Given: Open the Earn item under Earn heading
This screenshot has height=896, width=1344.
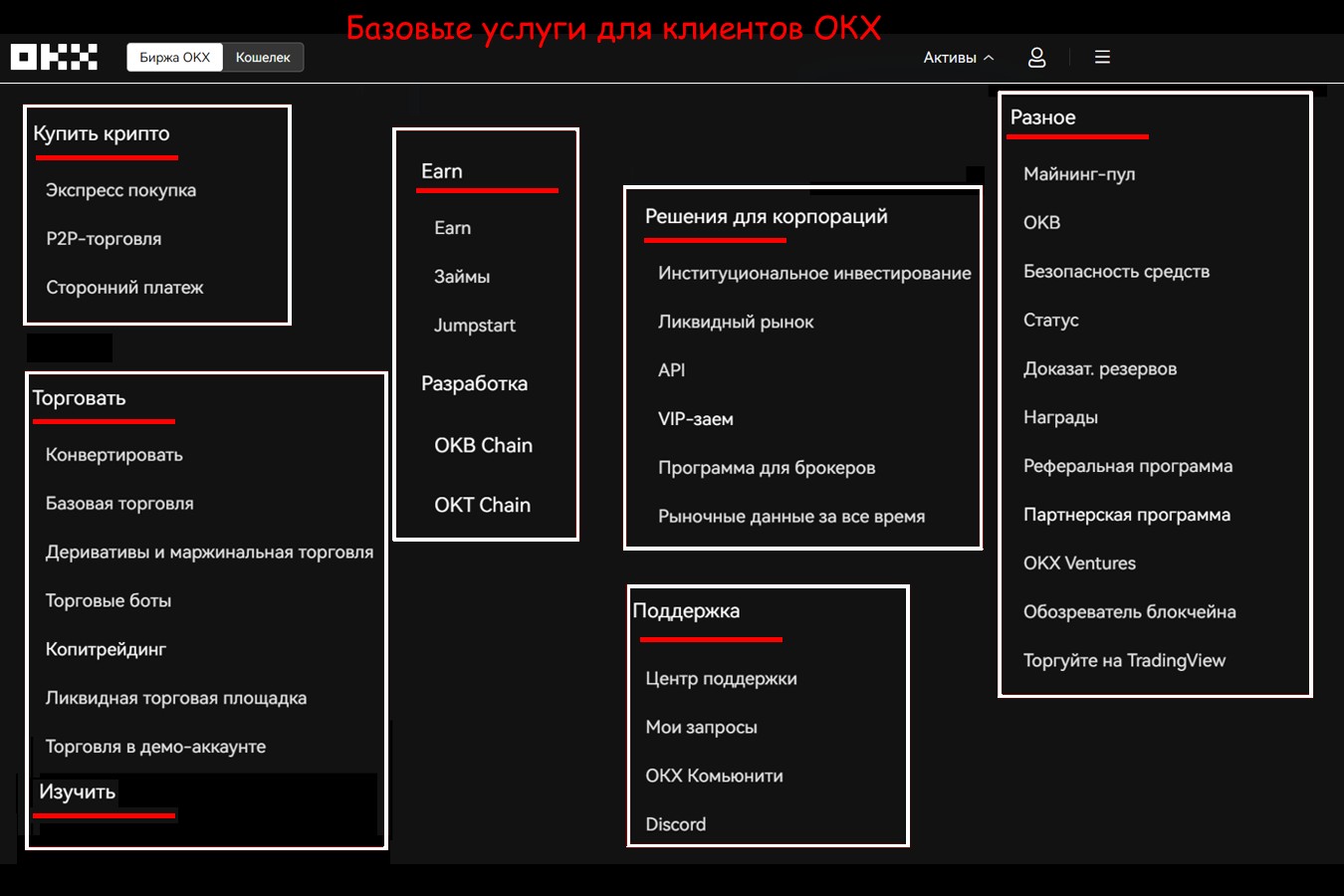Looking at the screenshot, I should 453,228.
